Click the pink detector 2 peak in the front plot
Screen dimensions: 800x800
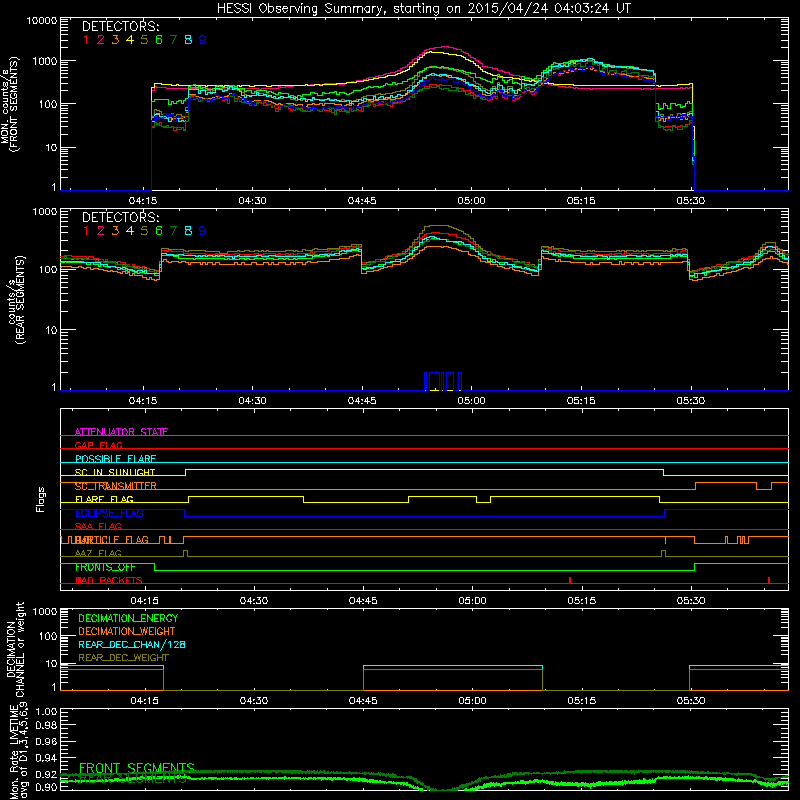445,47
